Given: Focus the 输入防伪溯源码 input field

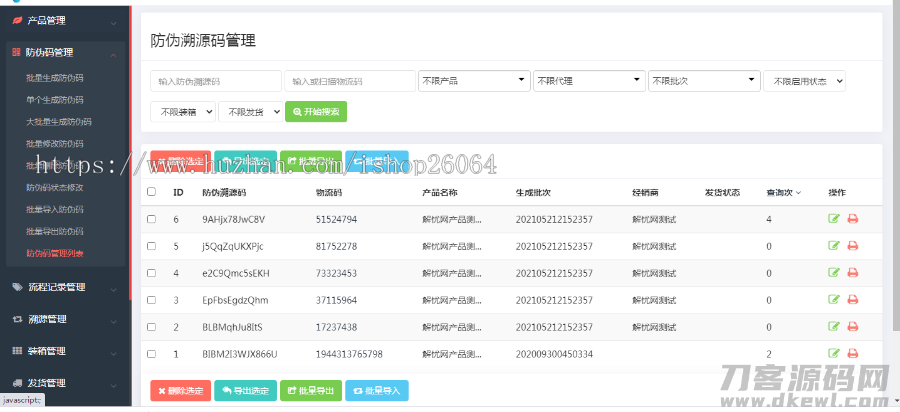Looking at the screenshot, I should (x=215, y=81).
